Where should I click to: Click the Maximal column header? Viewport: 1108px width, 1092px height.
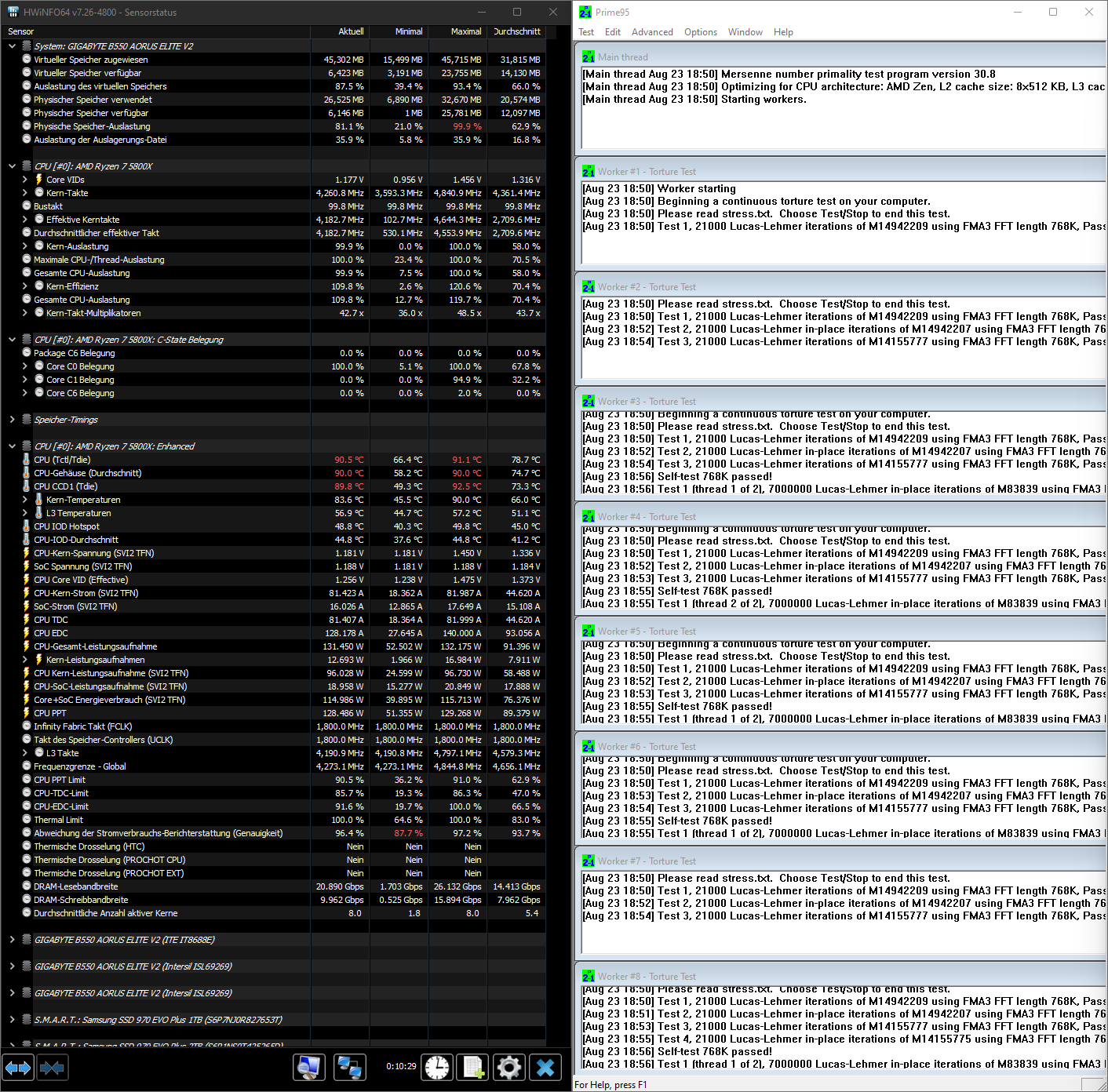click(x=458, y=31)
